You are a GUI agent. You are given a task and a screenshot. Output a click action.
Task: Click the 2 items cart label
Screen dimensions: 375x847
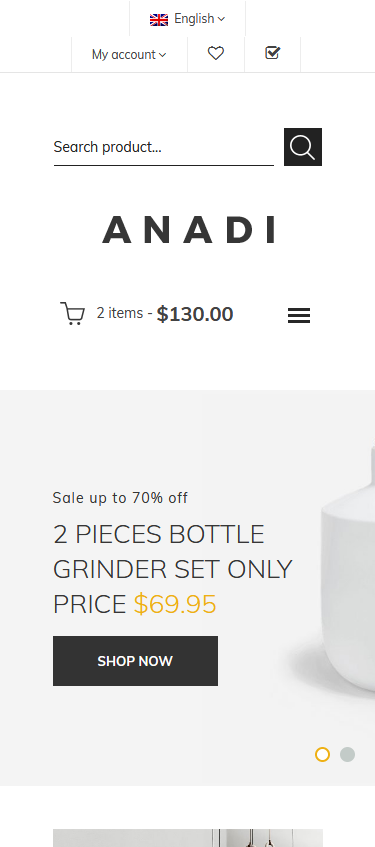(119, 313)
